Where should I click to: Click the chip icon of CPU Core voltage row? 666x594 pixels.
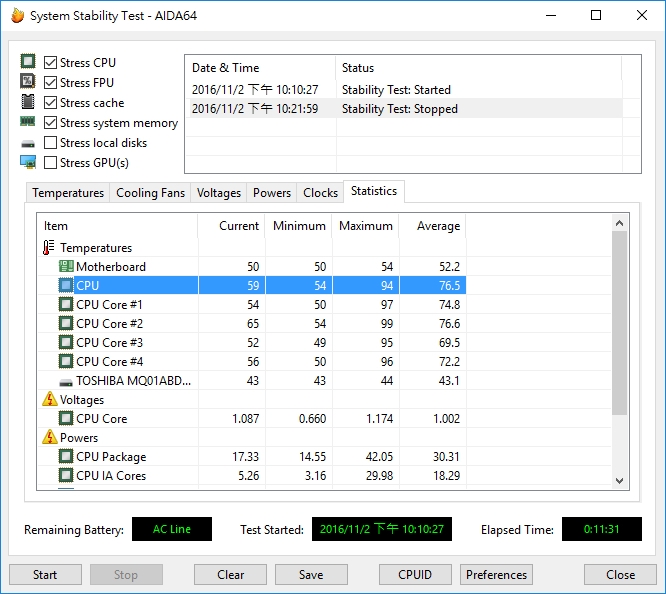tap(66, 418)
